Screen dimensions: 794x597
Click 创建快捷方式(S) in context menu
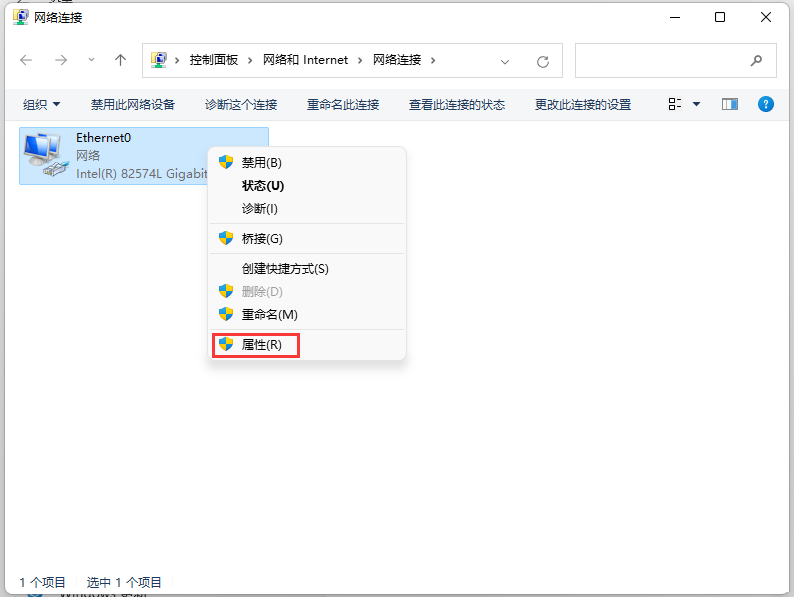click(x=285, y=268)
